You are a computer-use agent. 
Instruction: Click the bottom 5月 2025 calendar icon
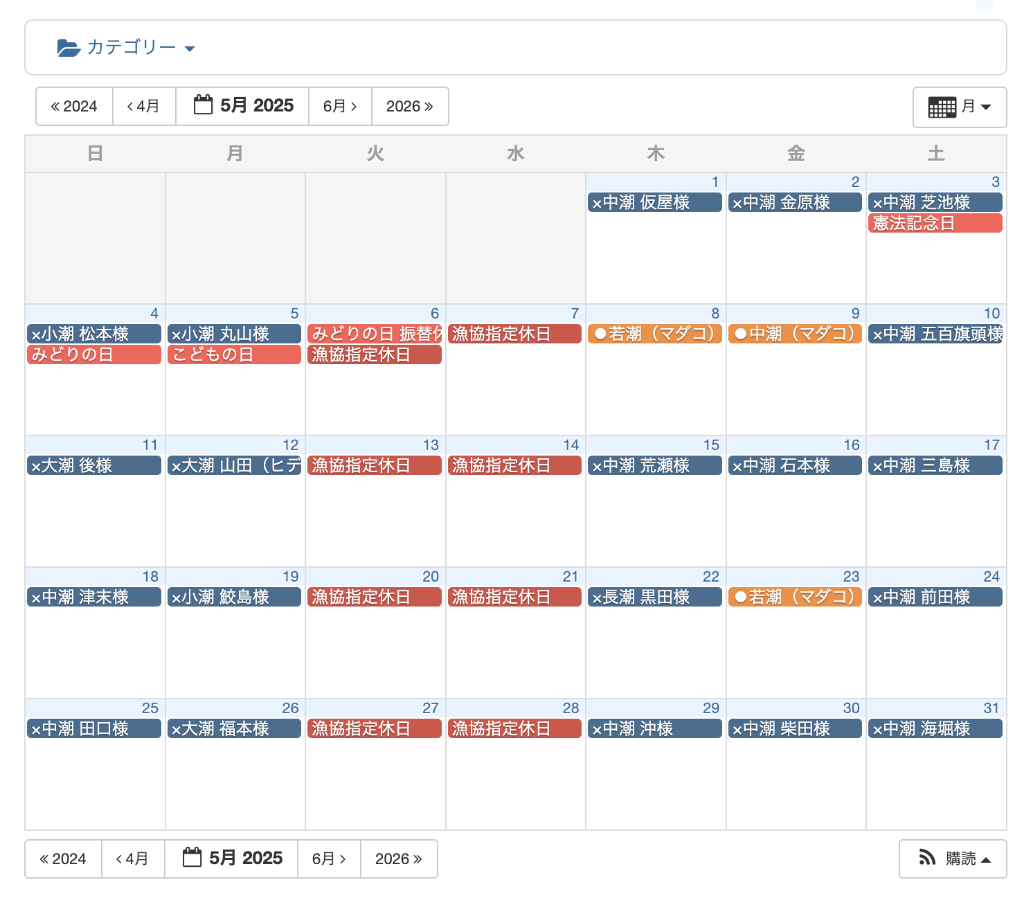pyautogui.click(x=192, y=858)
